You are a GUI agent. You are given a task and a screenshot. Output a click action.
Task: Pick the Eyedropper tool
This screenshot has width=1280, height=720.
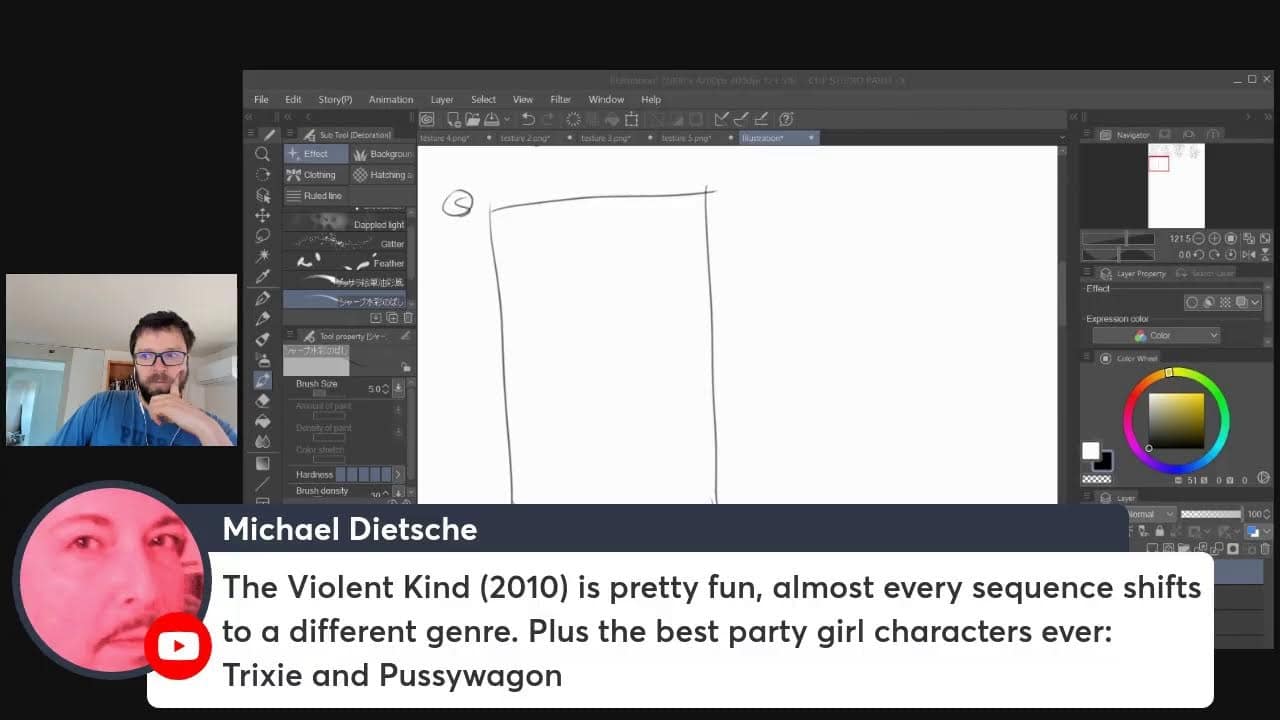pos(262,277)
